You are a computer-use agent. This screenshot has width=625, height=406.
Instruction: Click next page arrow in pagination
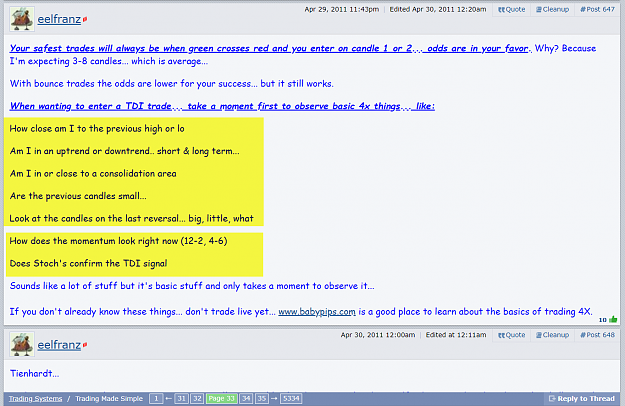tap(274, 398)
